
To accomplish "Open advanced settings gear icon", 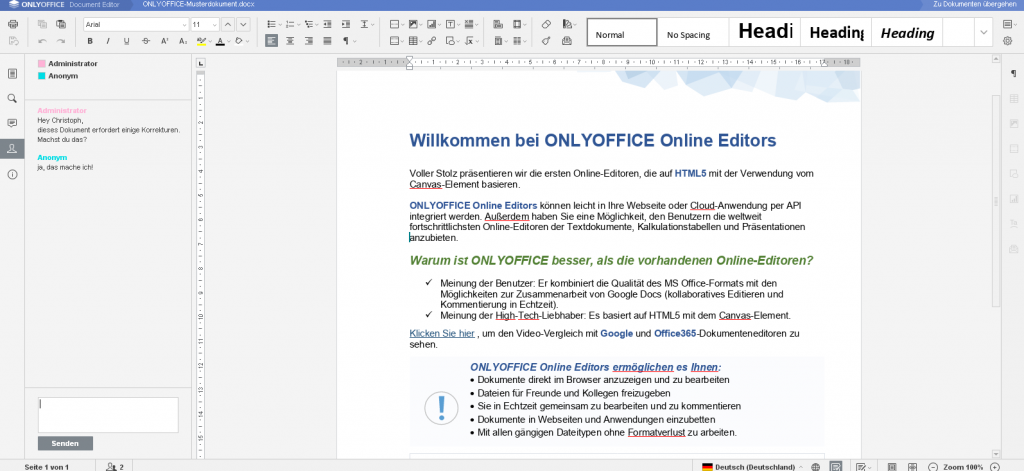I will point(1007,41).
